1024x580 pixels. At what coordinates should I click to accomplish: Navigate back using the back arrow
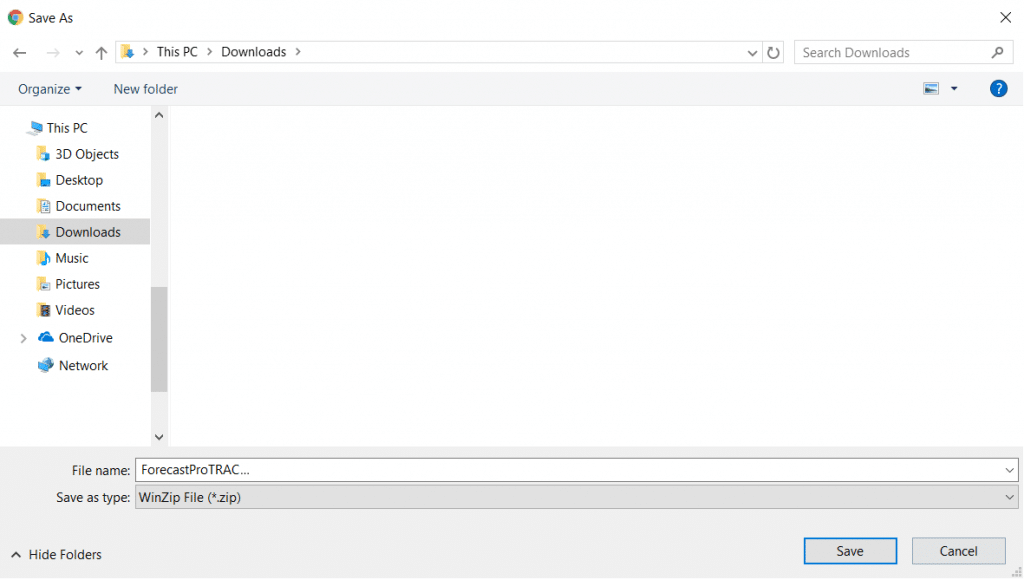pos(19,51)
